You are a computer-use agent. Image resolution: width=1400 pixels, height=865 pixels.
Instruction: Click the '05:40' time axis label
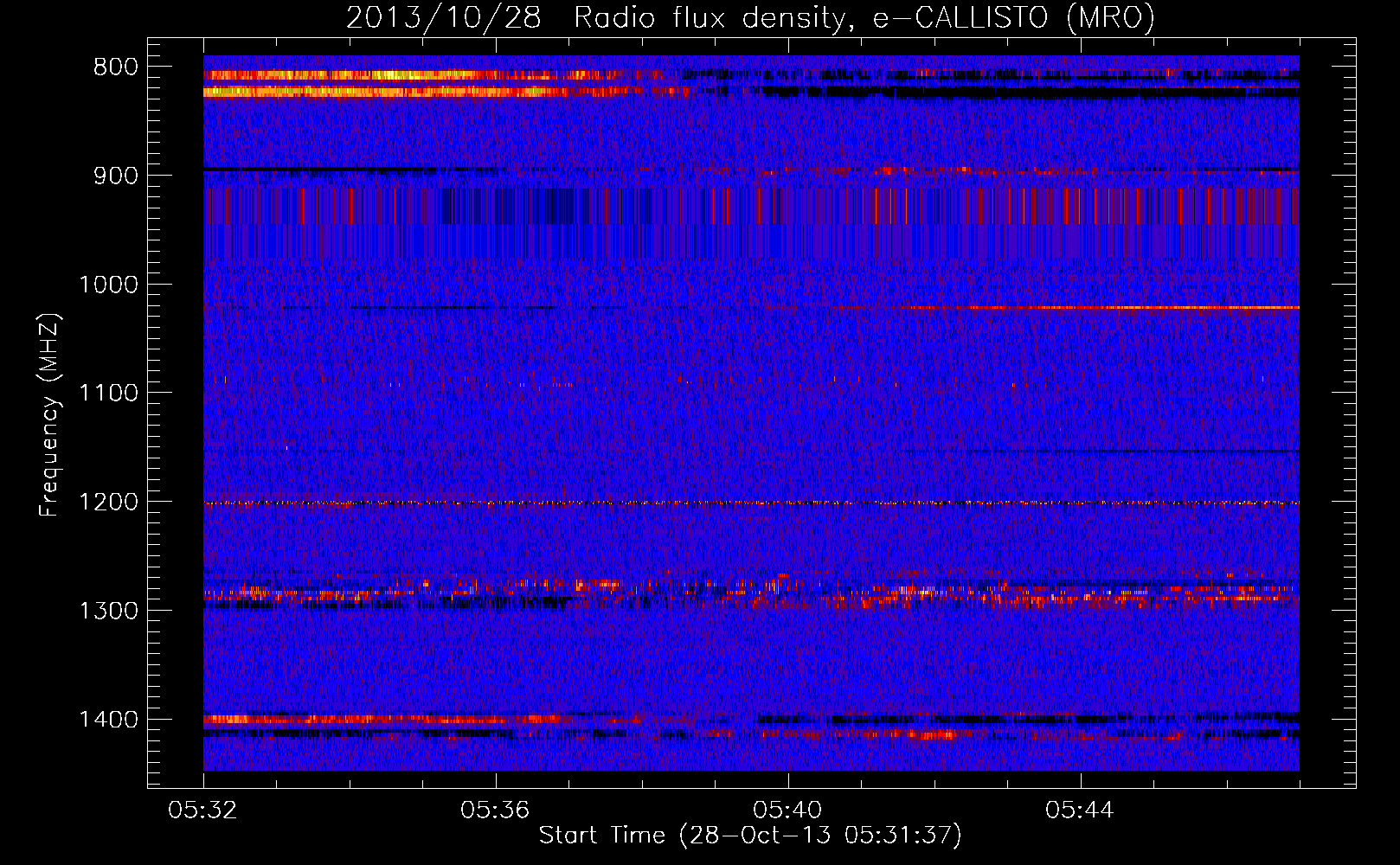[787, 811]
